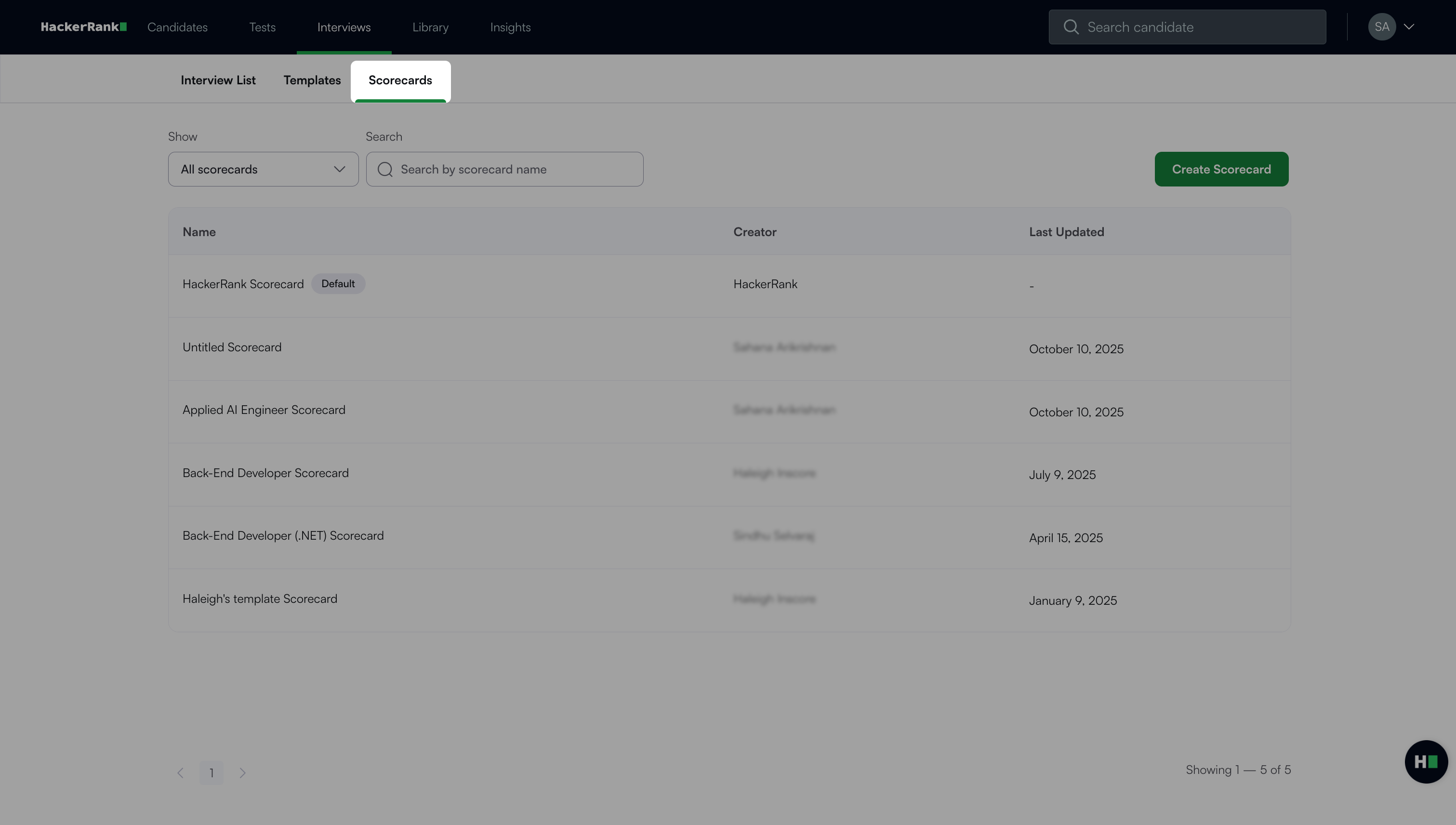The width and height of the screenshot is (1456, 825).
Task: Open the Back-End Developer (.NET) Scorecard row
Action: point(283,536)
